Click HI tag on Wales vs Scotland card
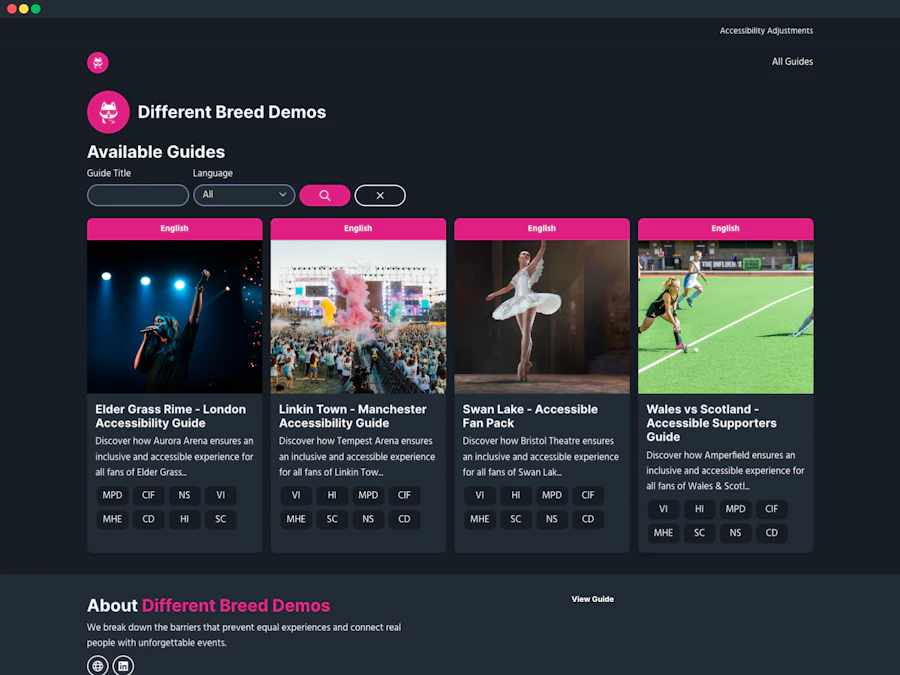The height and width of the screenshot is (675, 900). 700,509
